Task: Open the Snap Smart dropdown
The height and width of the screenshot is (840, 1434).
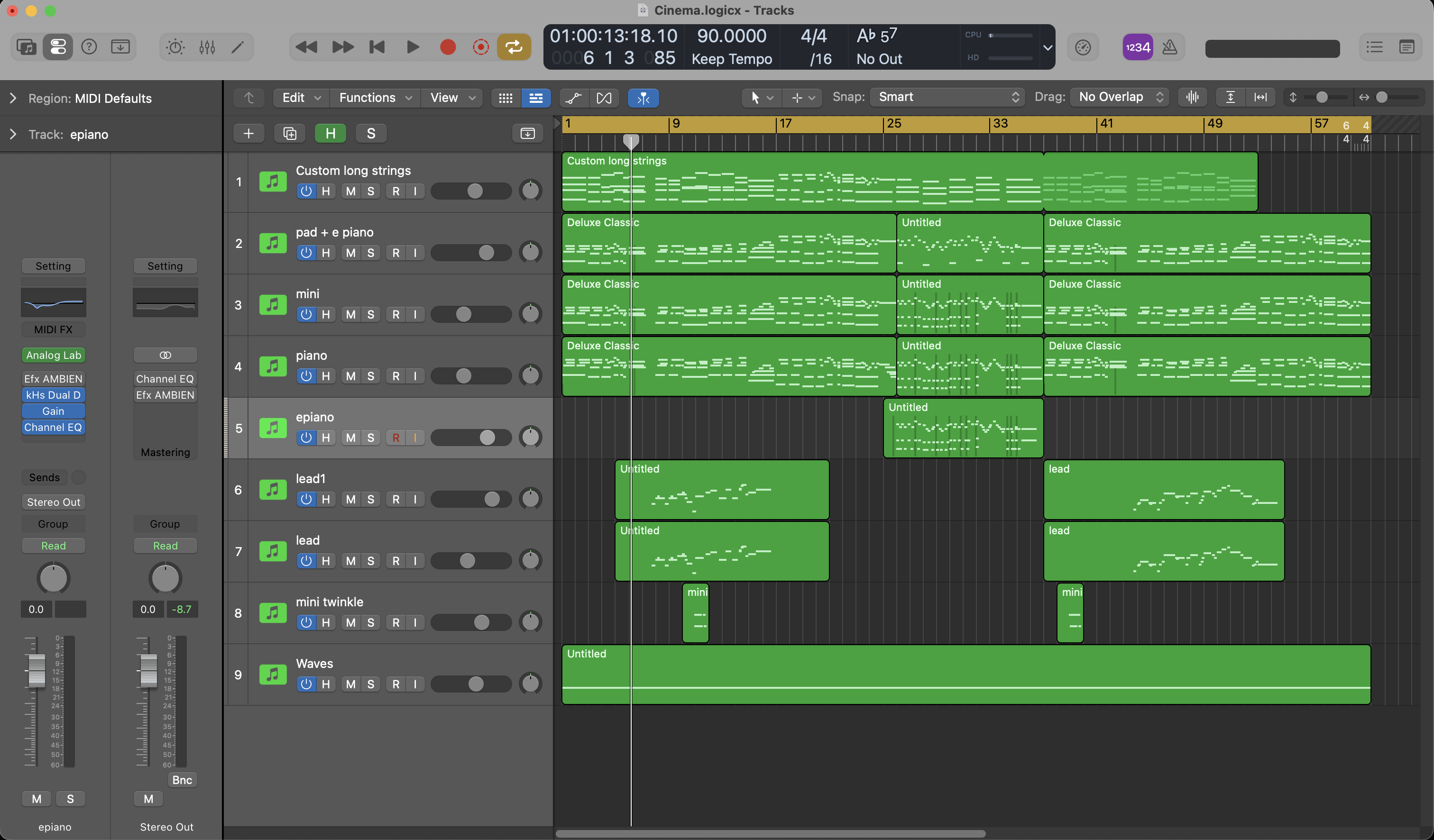Action: 947,97
